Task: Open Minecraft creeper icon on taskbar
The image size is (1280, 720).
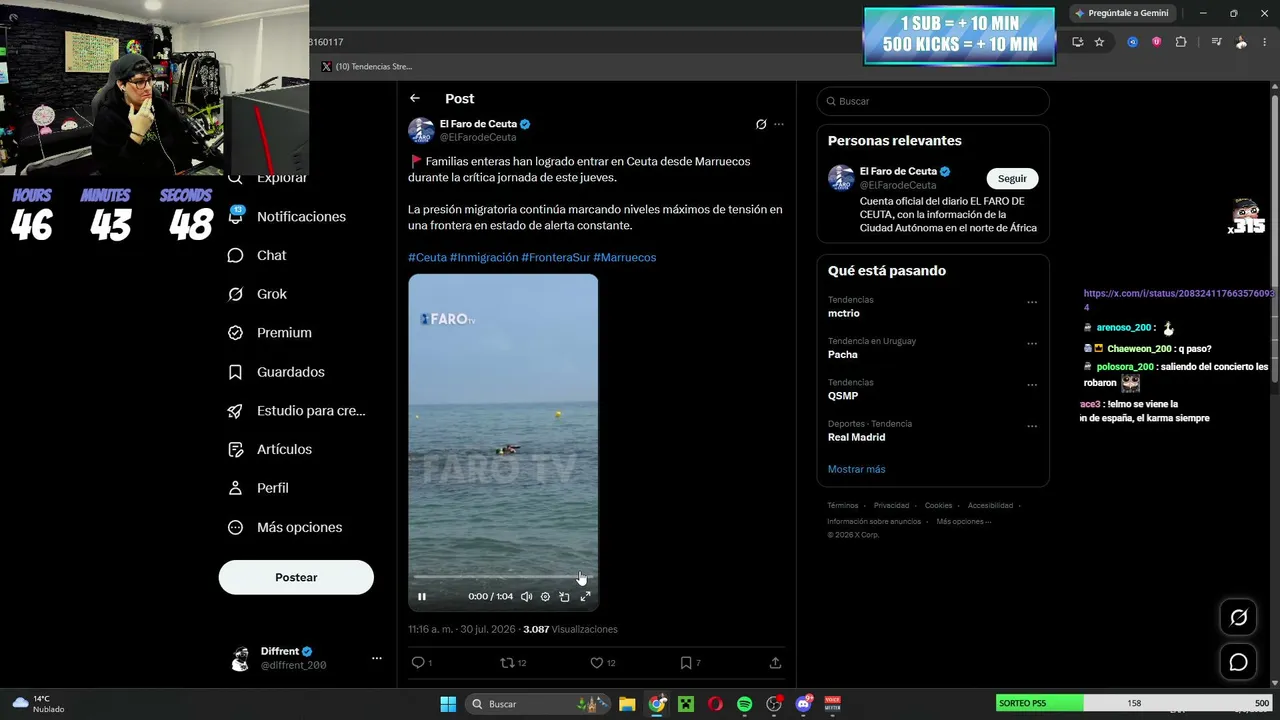Action: [686, 704]
